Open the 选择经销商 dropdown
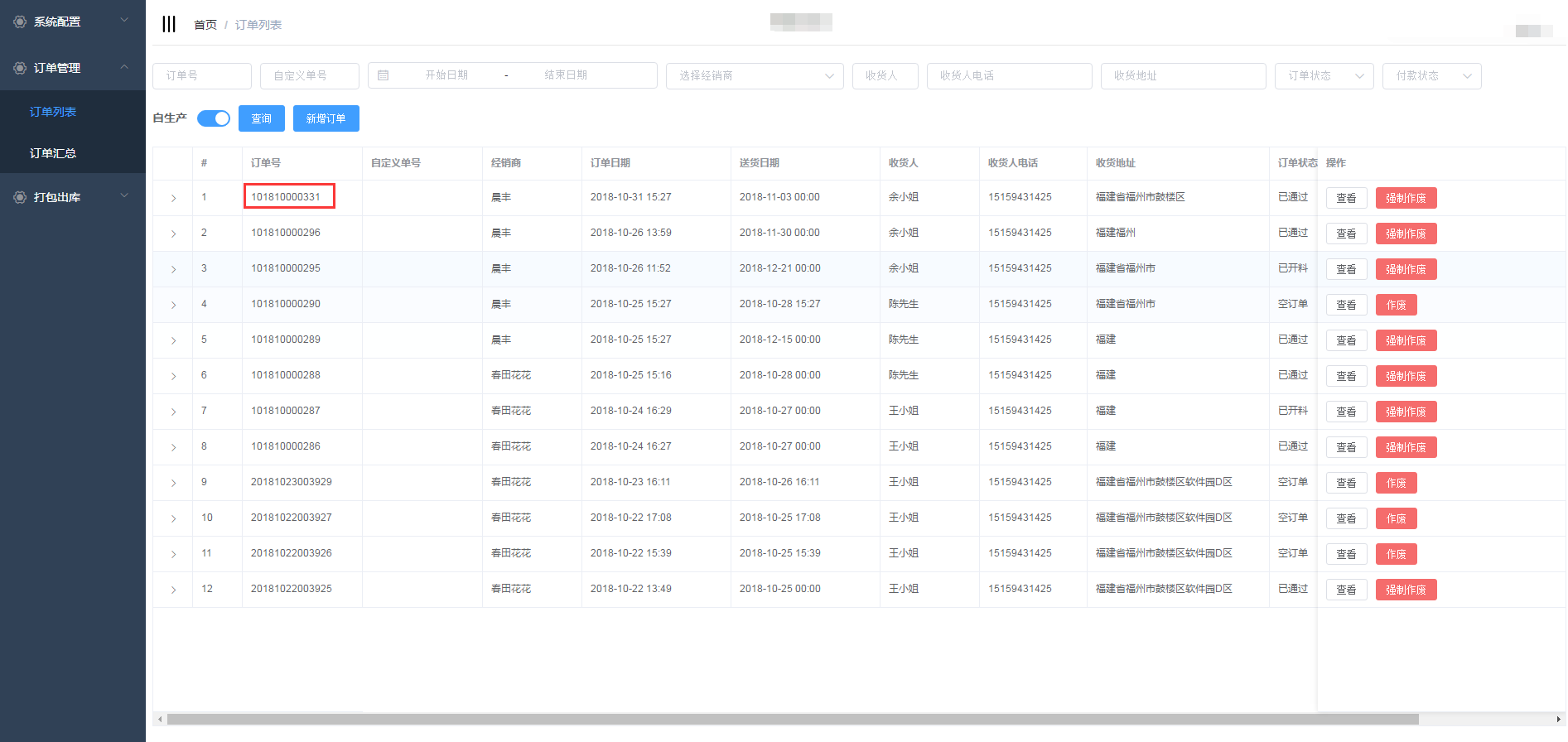The height and width of the screenshot is (742, 1568). point(755,75)
